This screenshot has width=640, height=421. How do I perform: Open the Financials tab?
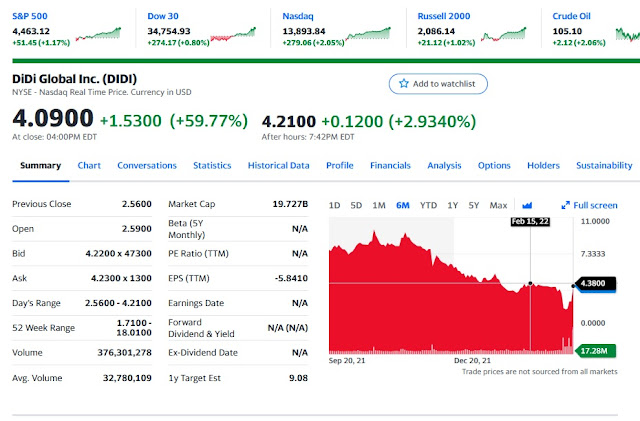click(390, 165)
